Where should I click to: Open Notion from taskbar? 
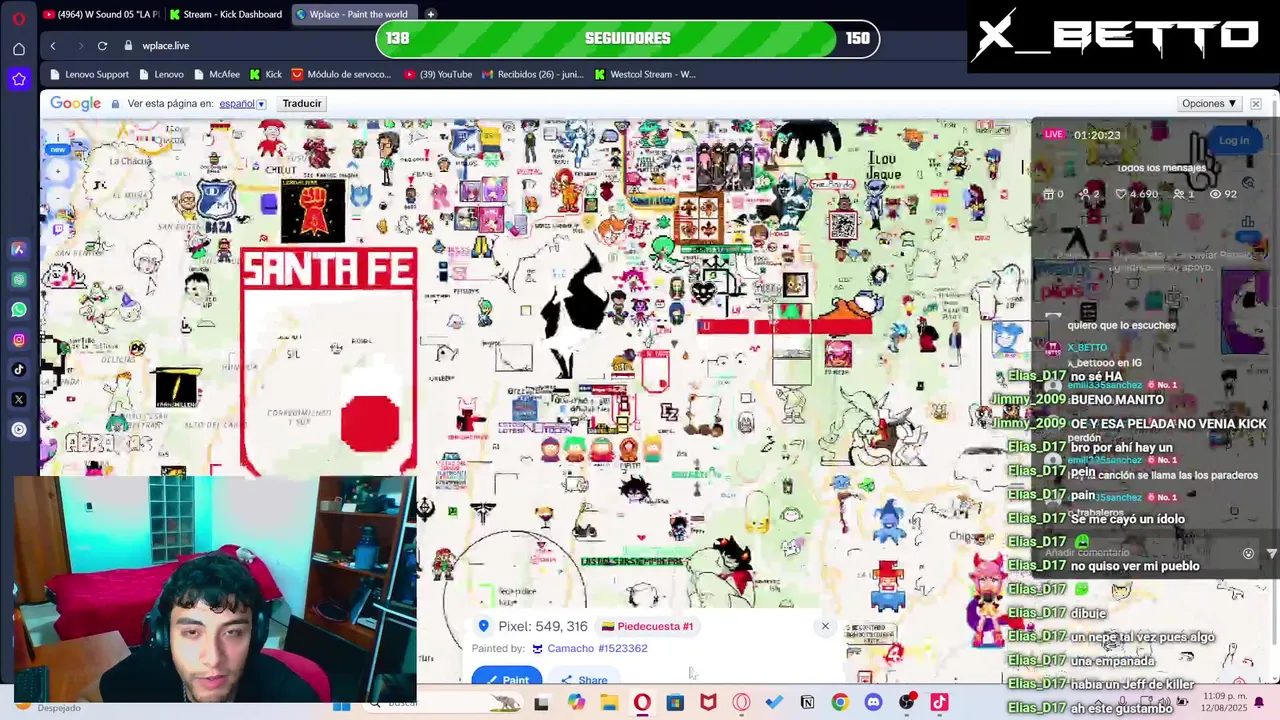click(807, 703)
